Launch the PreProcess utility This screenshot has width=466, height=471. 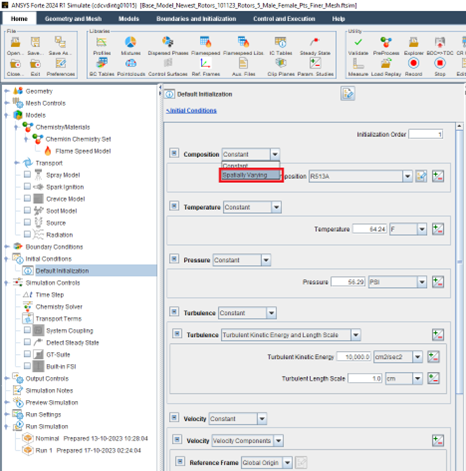pyautogui.click(x=386, y=43)
